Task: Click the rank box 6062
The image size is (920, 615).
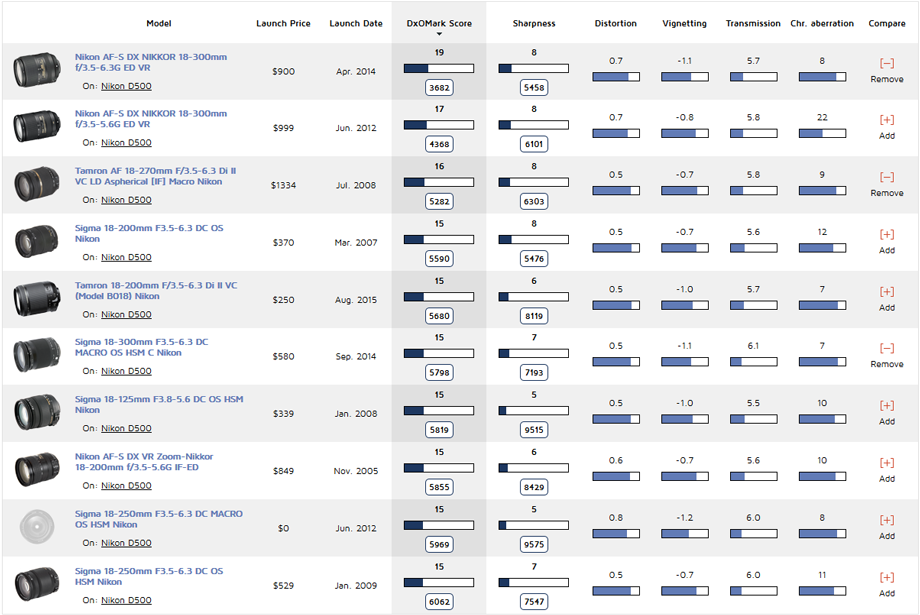Action: tap(439, 602)
